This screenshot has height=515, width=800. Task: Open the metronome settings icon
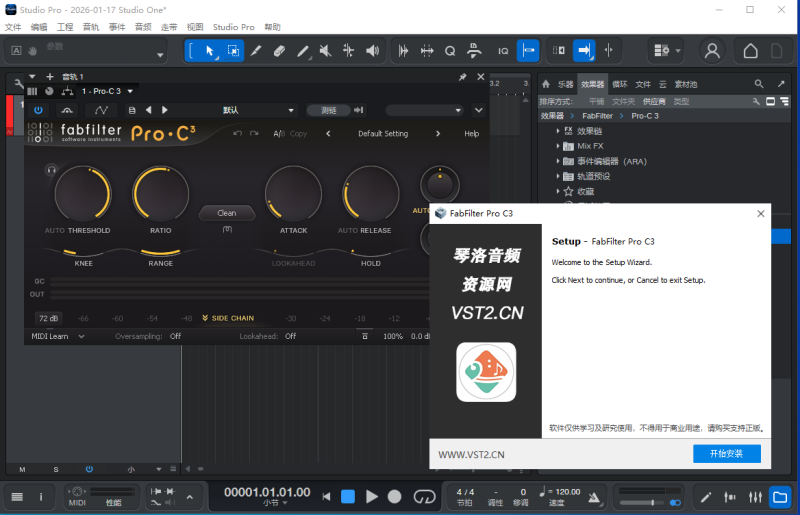(x=593, y=497)
